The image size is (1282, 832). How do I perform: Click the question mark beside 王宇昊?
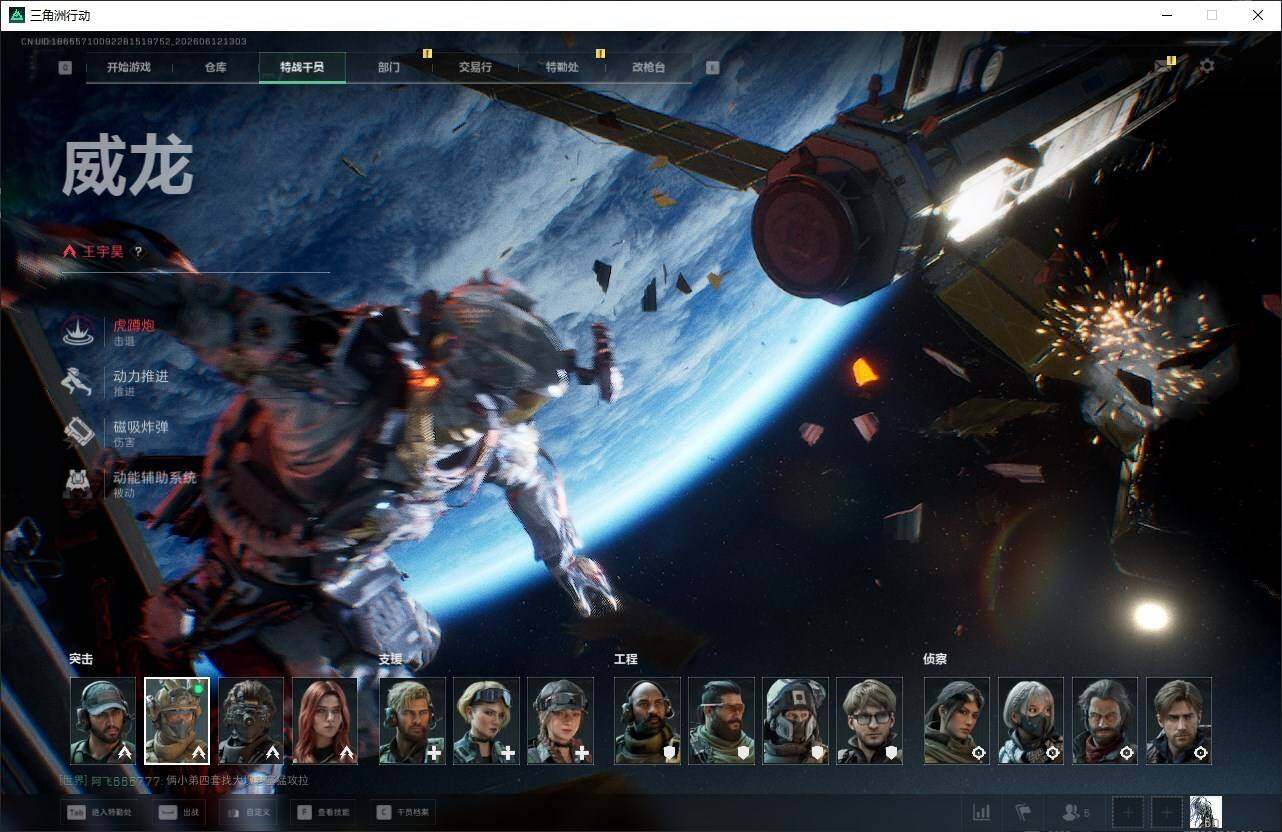tap(138, 252)
